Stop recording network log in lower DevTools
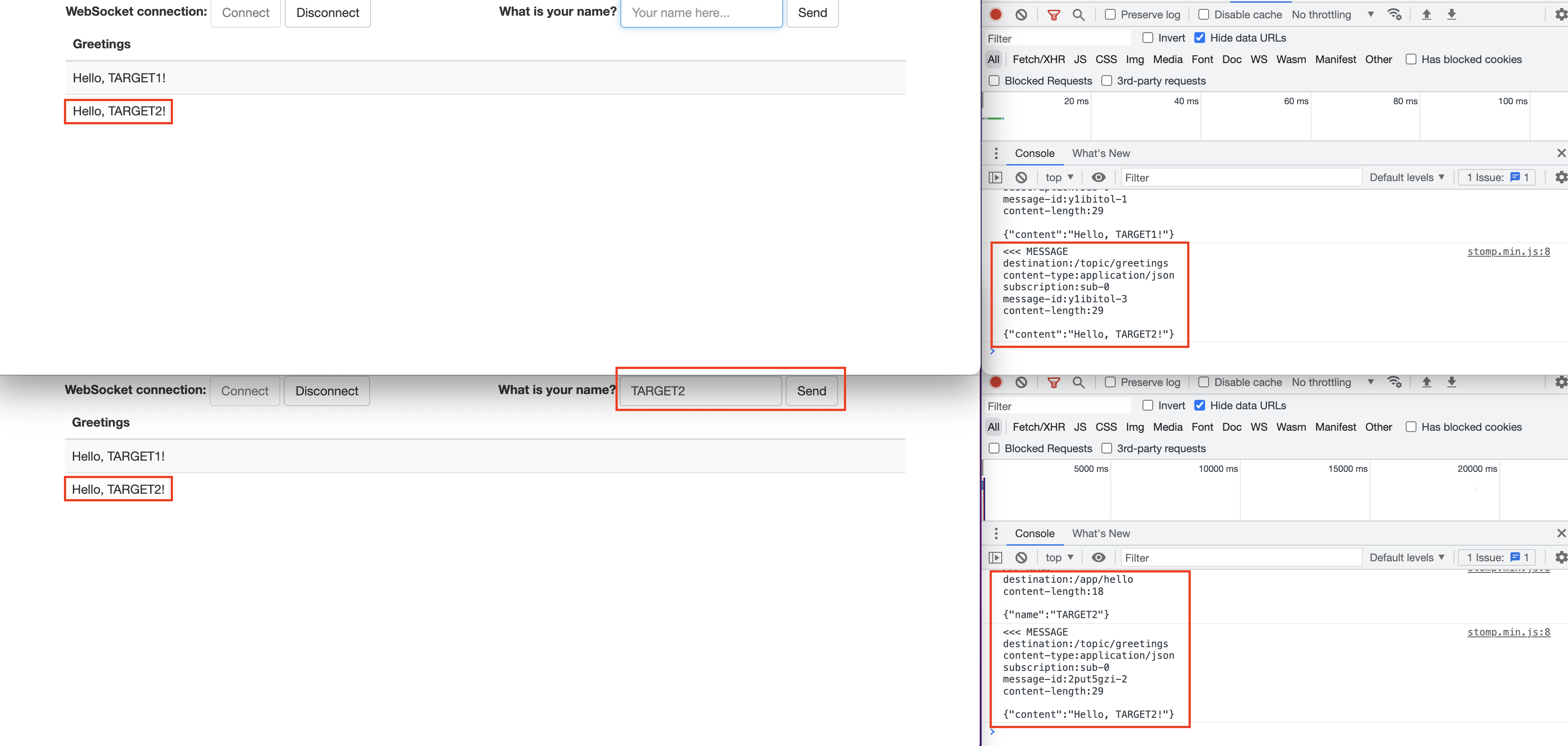 point(996,382)
